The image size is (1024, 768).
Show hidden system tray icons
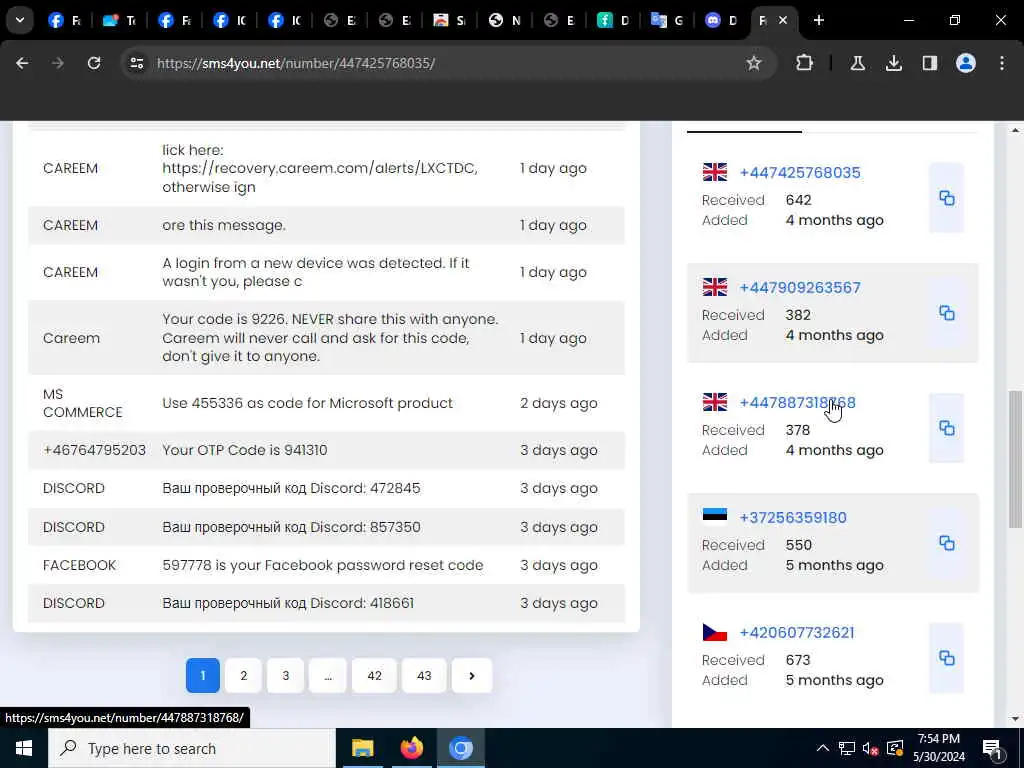pyautogui.click(x=823, y=748)
